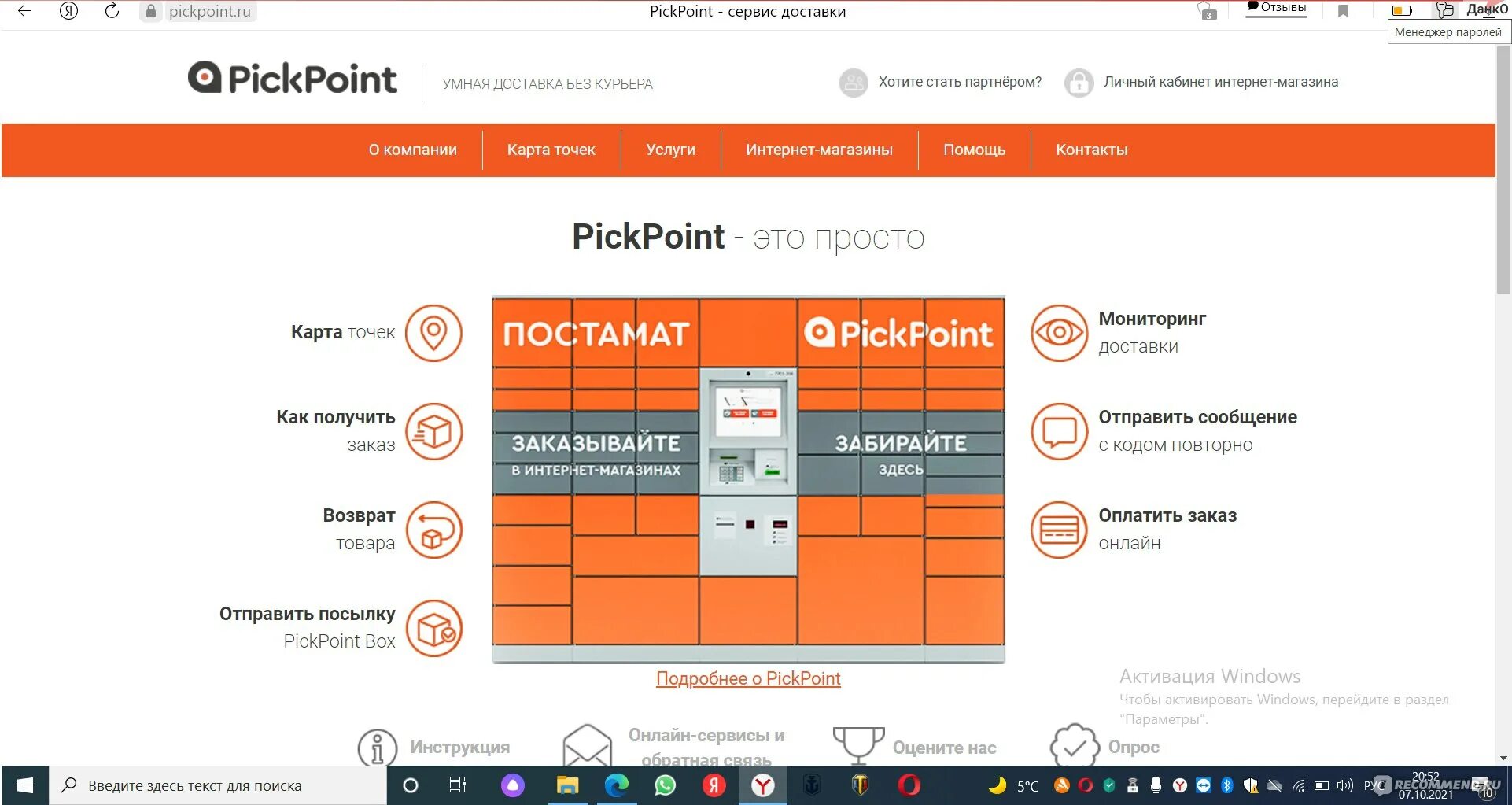This screenshot has width=1512, height=805.
Task: Click the Возврат товара text link
Action: (x=359, y=530)
